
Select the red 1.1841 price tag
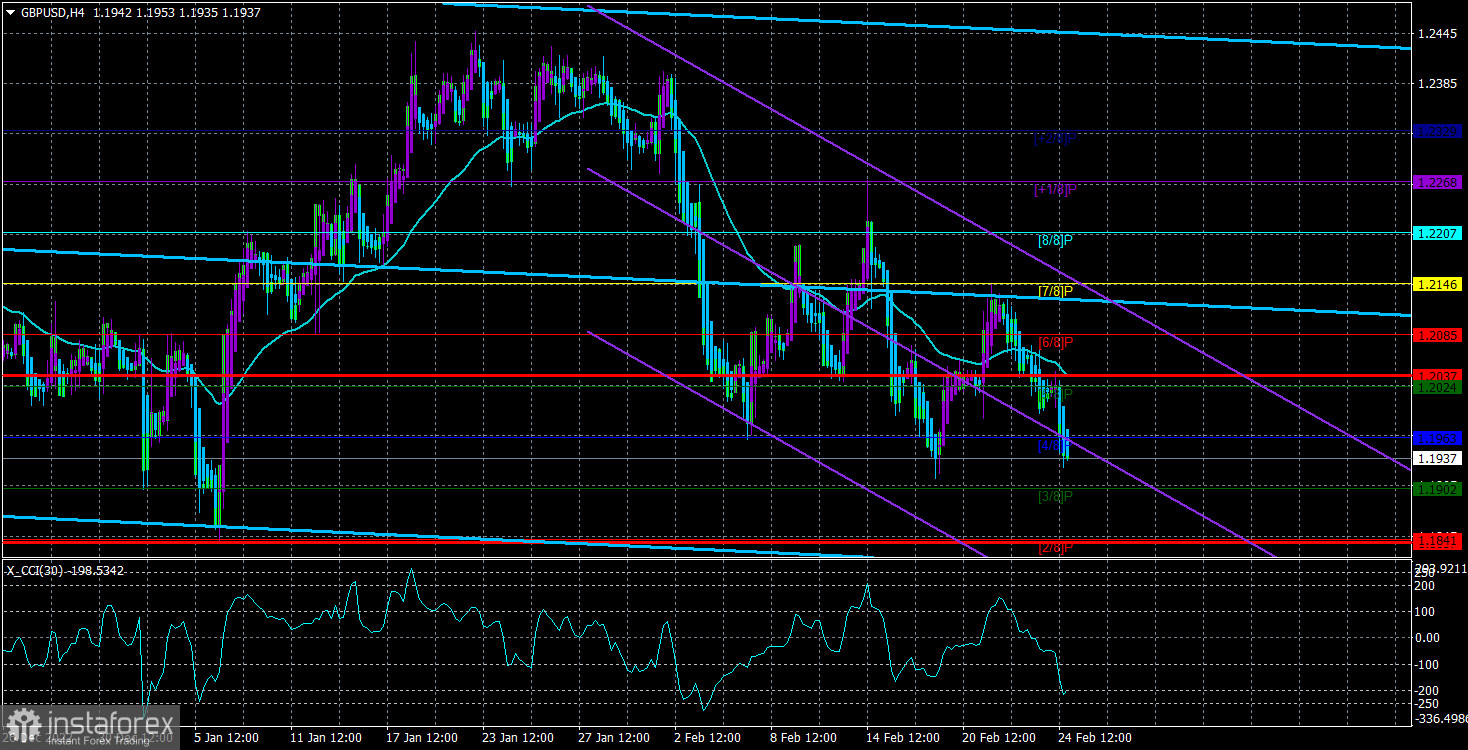(1438, 541)
